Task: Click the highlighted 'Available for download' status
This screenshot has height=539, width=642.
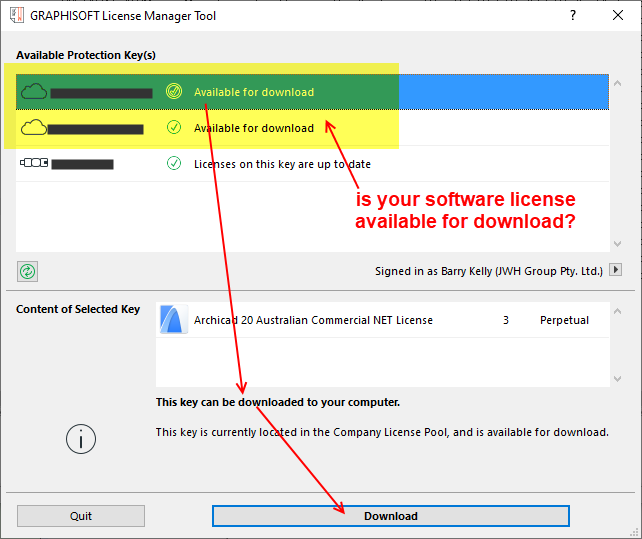Action: (254, 92)
